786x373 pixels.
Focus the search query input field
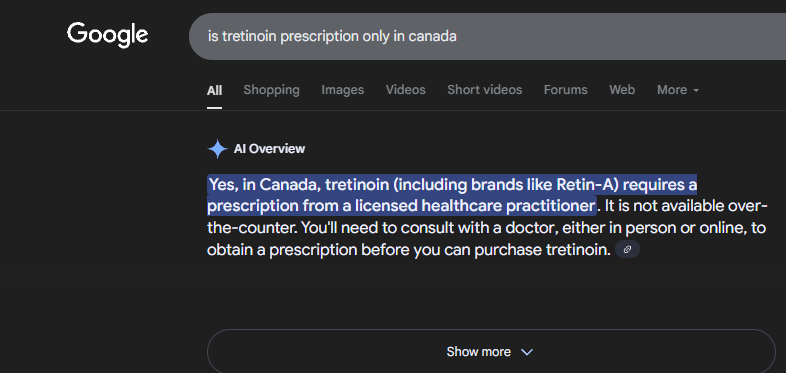(x=487, y=37)
